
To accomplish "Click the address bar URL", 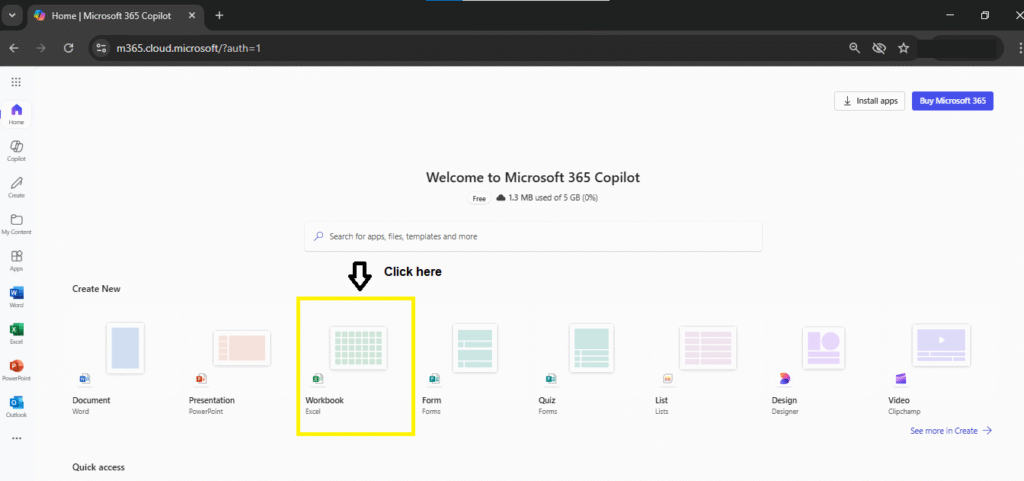I will [189, 48].
